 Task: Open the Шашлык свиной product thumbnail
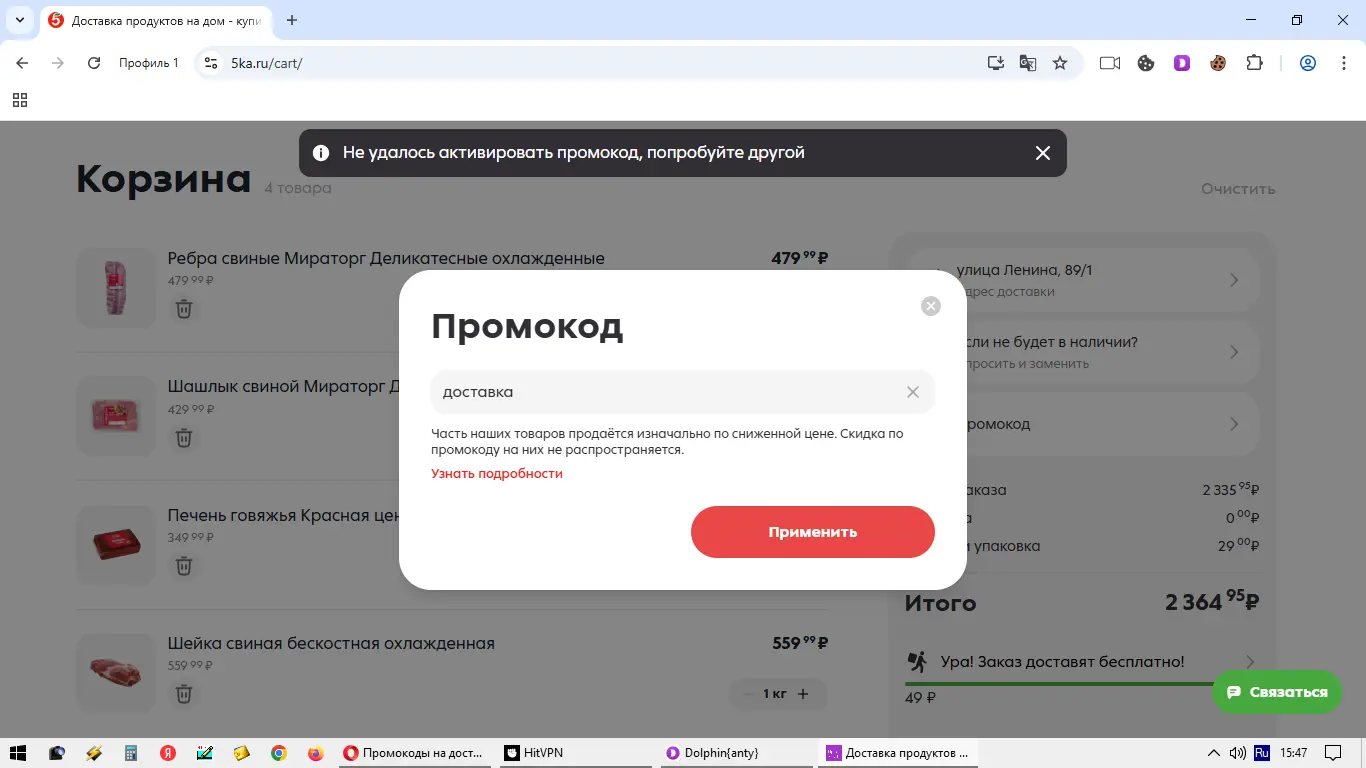coord(116,416)
